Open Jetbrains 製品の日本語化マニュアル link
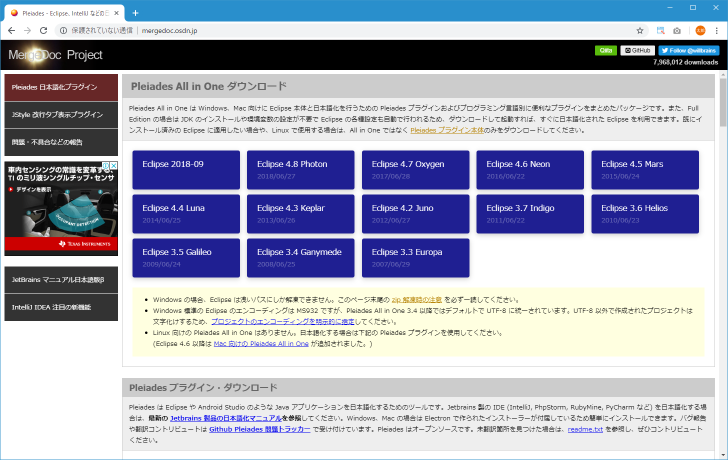 [x=226, y=418]
